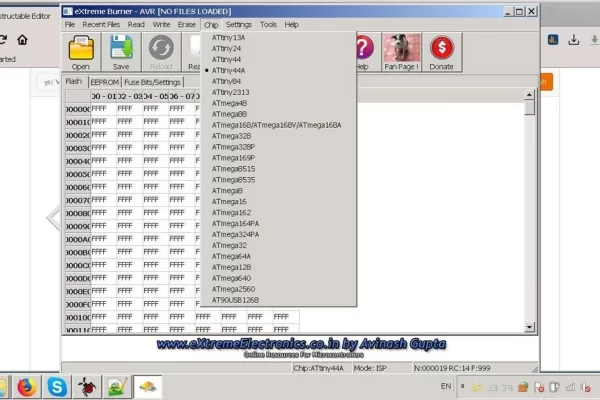Choose ATmega8535 chip
Viewport: 600px width, 400px height.
pos(278,180)
